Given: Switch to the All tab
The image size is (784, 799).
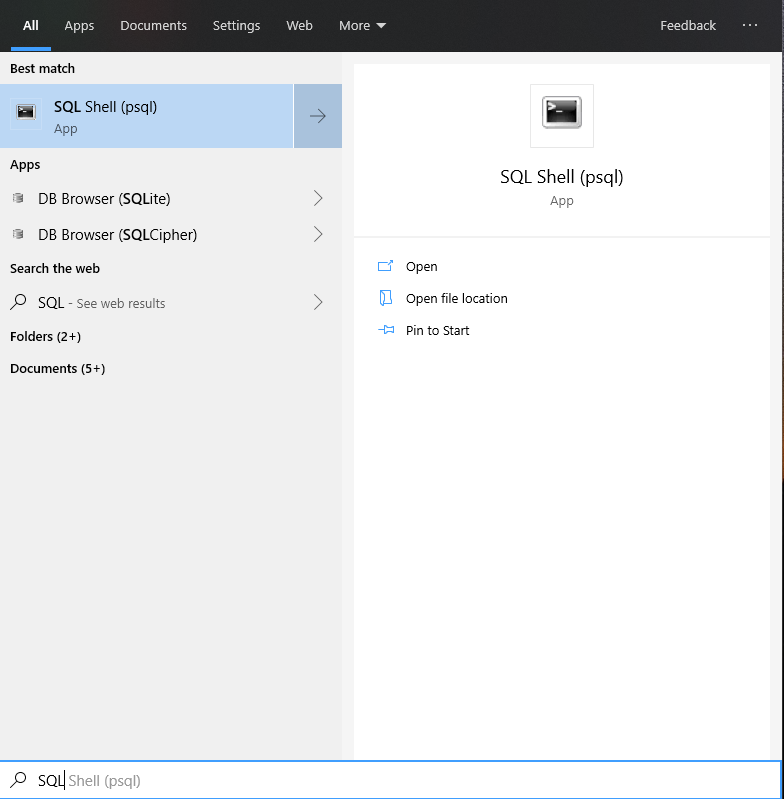Looking at the screenshot, I should pyautogui.click(x=31, y=25).
